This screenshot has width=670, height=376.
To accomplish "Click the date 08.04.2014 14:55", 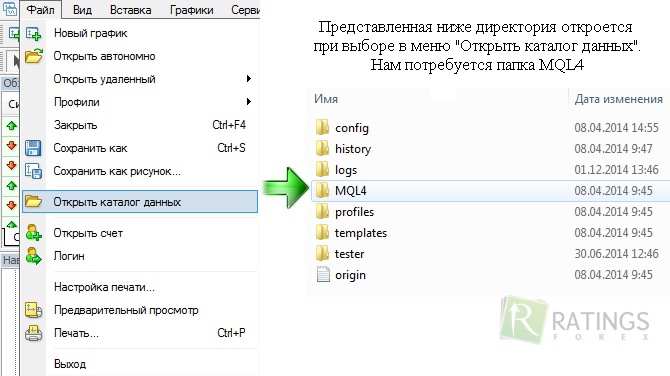I will 616,128.
